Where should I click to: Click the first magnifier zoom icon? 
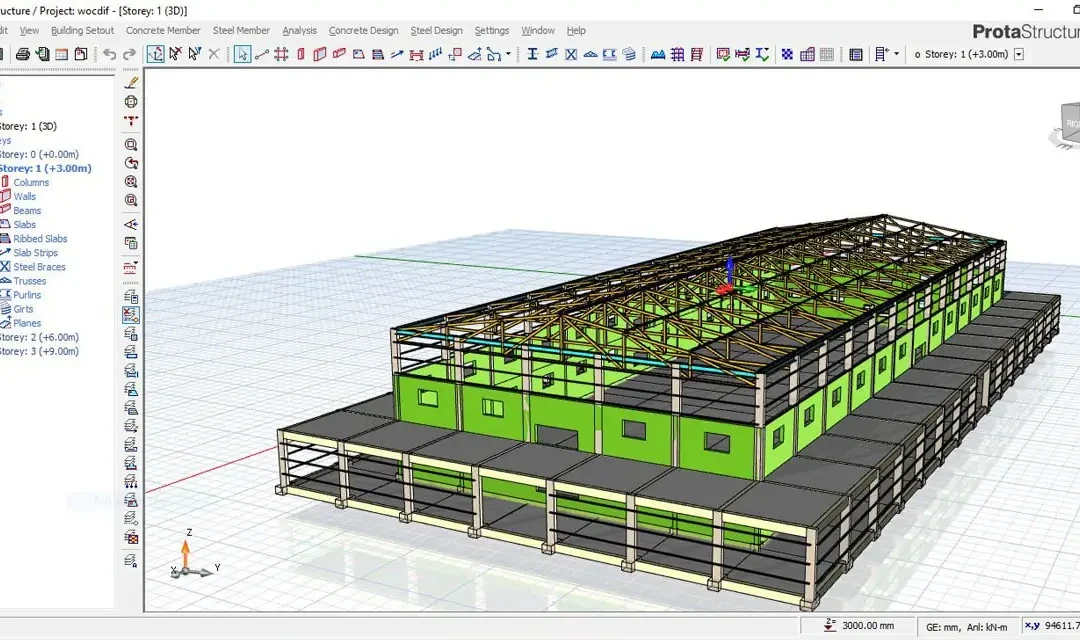[x=131, y=145]
